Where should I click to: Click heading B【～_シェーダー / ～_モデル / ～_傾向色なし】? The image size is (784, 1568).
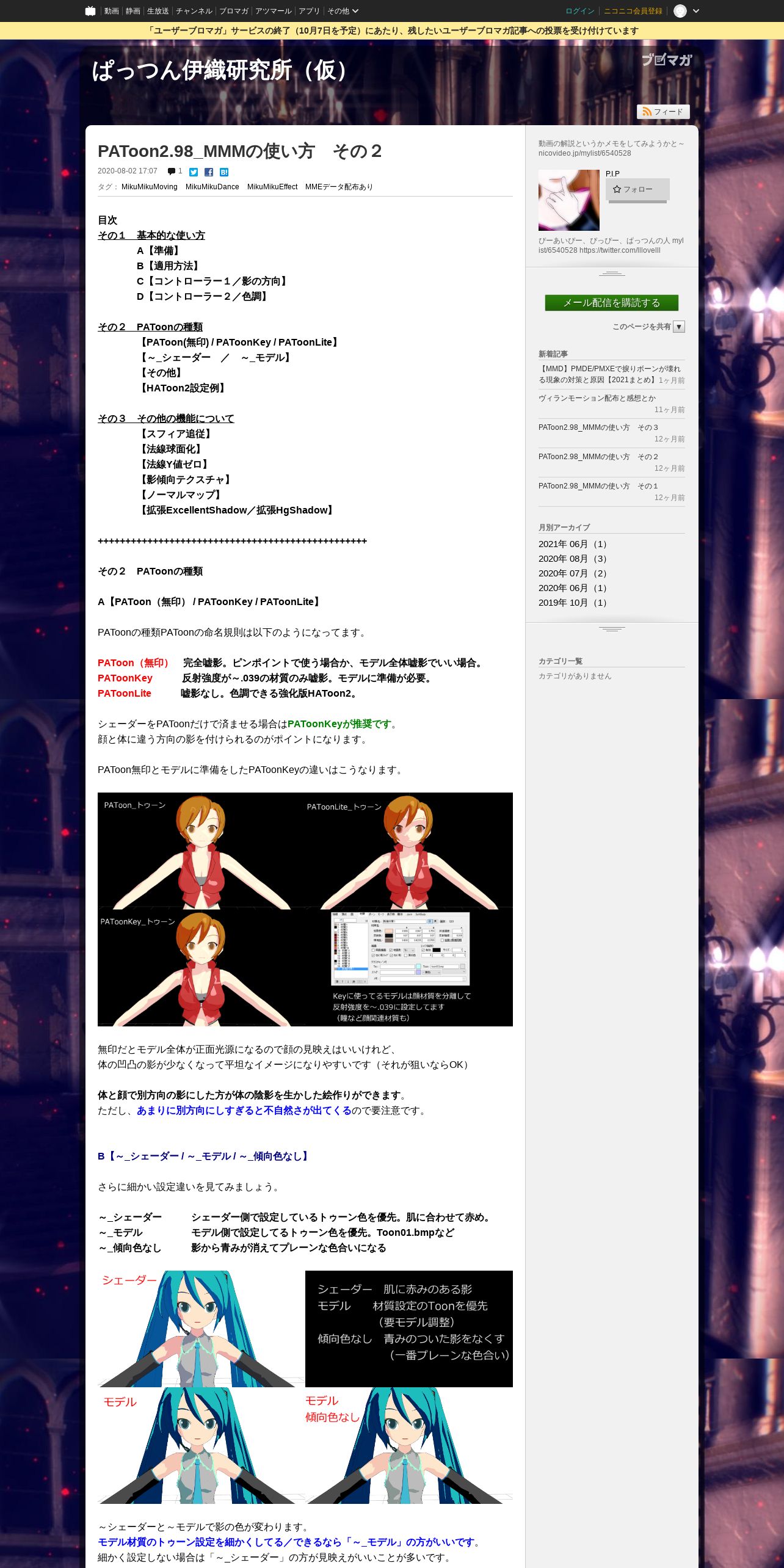tap(205, 1156)
